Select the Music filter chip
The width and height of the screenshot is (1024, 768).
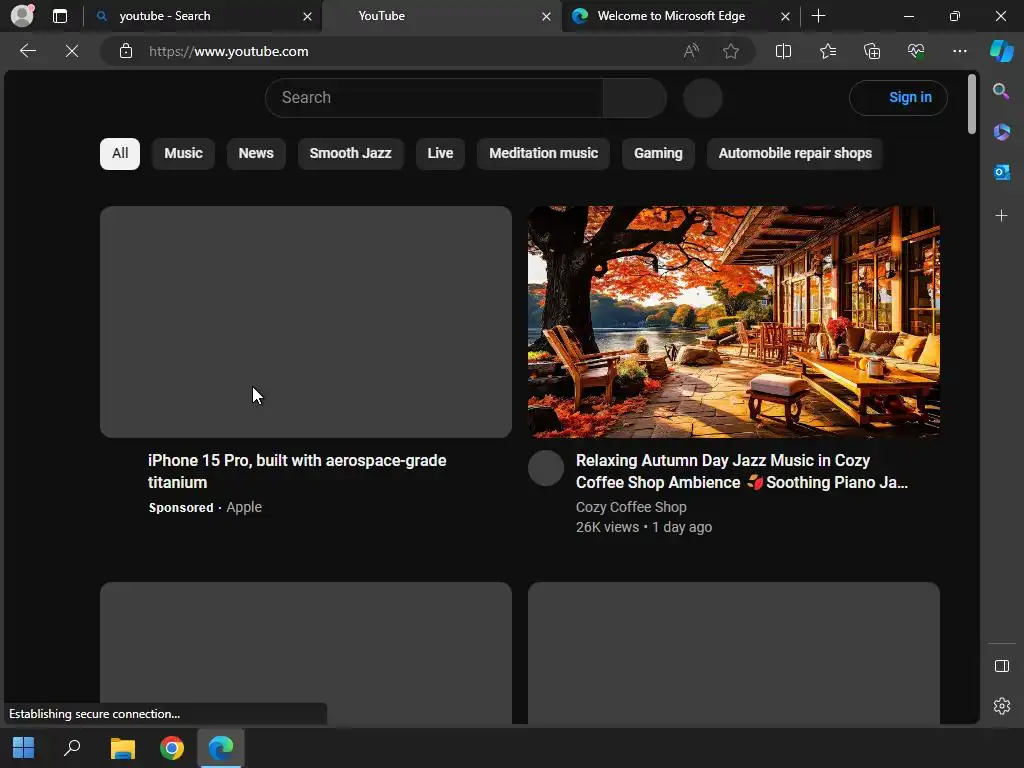[x=184, y=153]
